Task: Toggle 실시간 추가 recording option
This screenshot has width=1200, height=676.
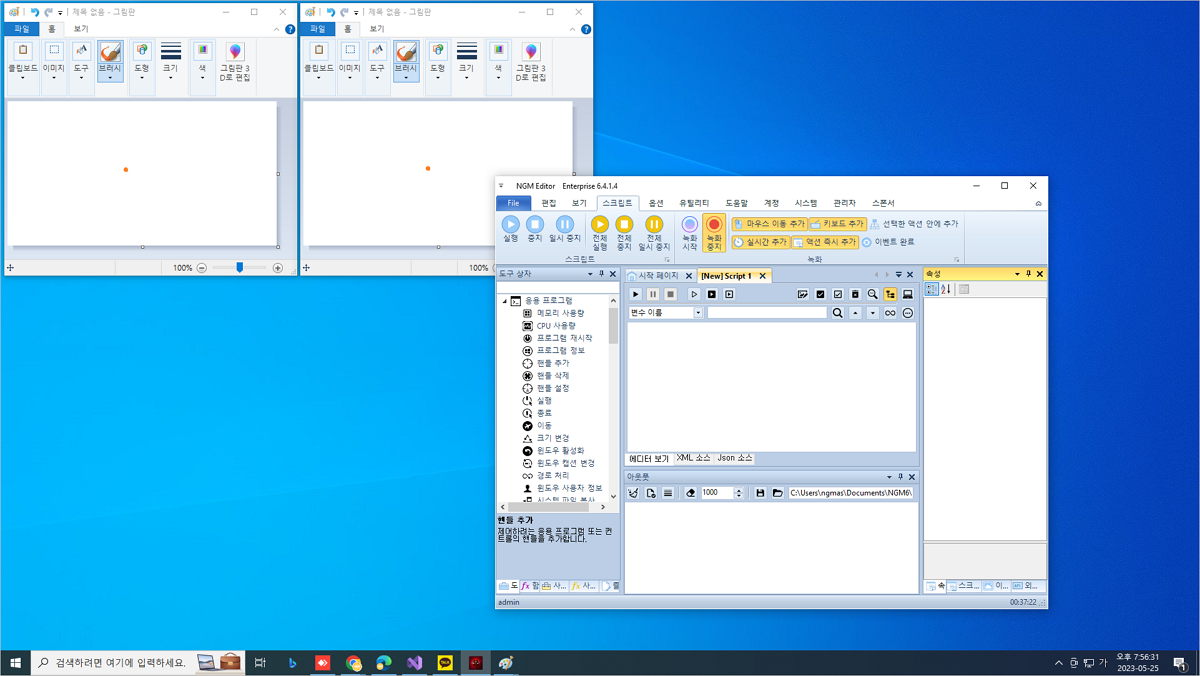Action: 760,242
